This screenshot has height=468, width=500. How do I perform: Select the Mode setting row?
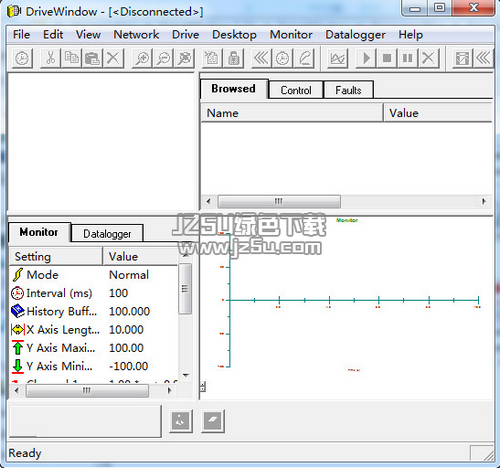coord(94,275)
